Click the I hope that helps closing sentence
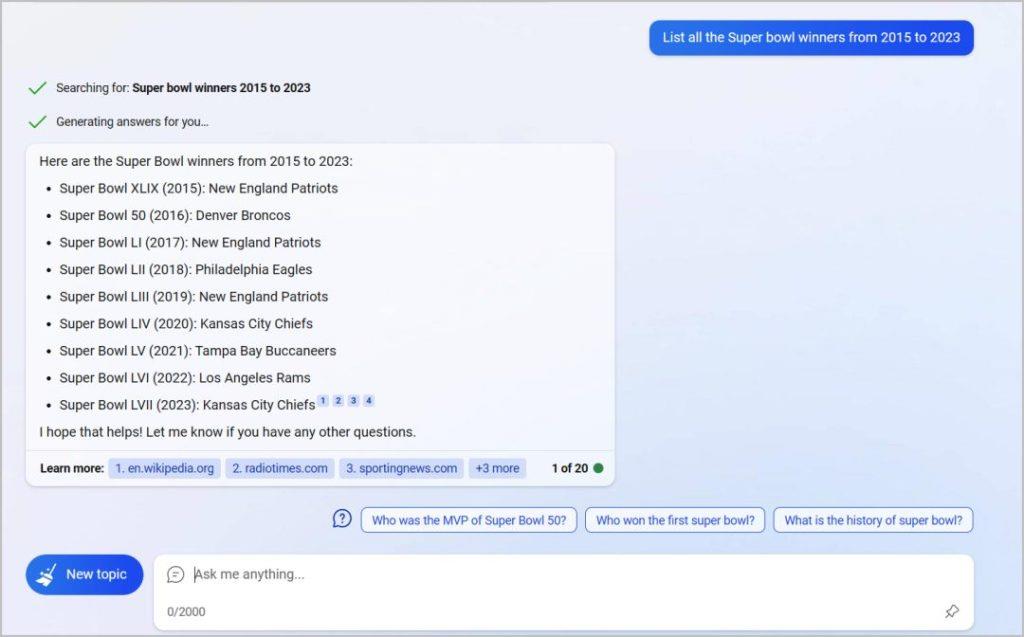 227,432
